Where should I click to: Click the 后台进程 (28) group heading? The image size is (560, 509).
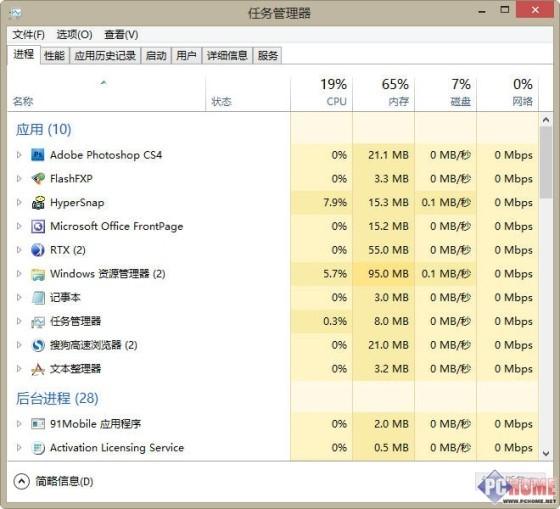(x=57, y=399)
